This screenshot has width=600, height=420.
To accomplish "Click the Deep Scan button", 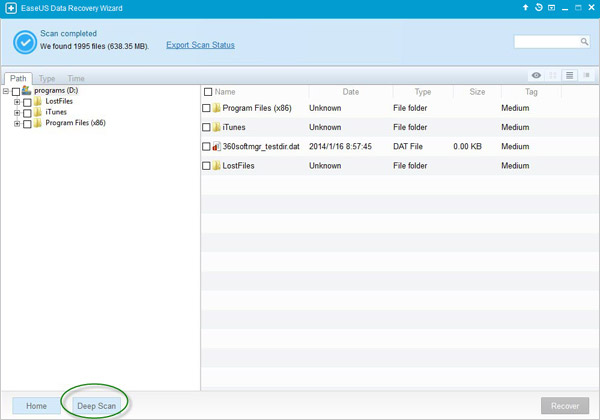I will pos(97,406).
